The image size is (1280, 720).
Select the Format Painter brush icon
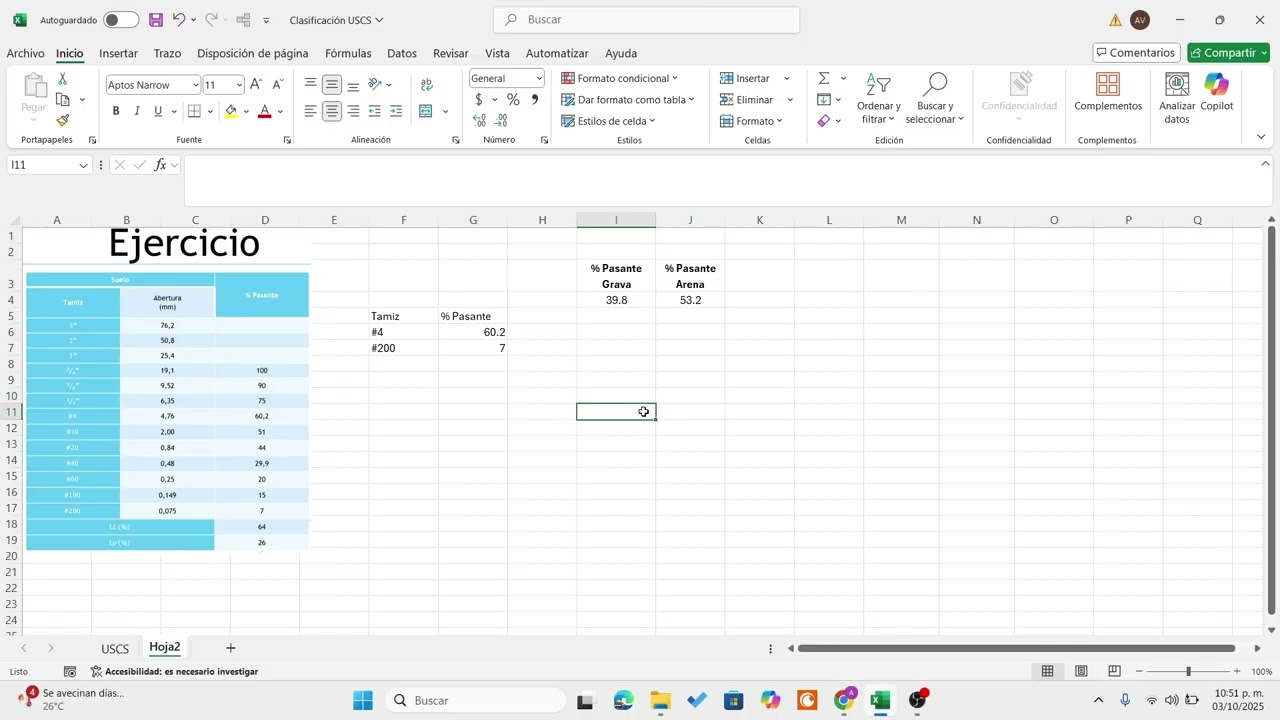pos(63,120)
